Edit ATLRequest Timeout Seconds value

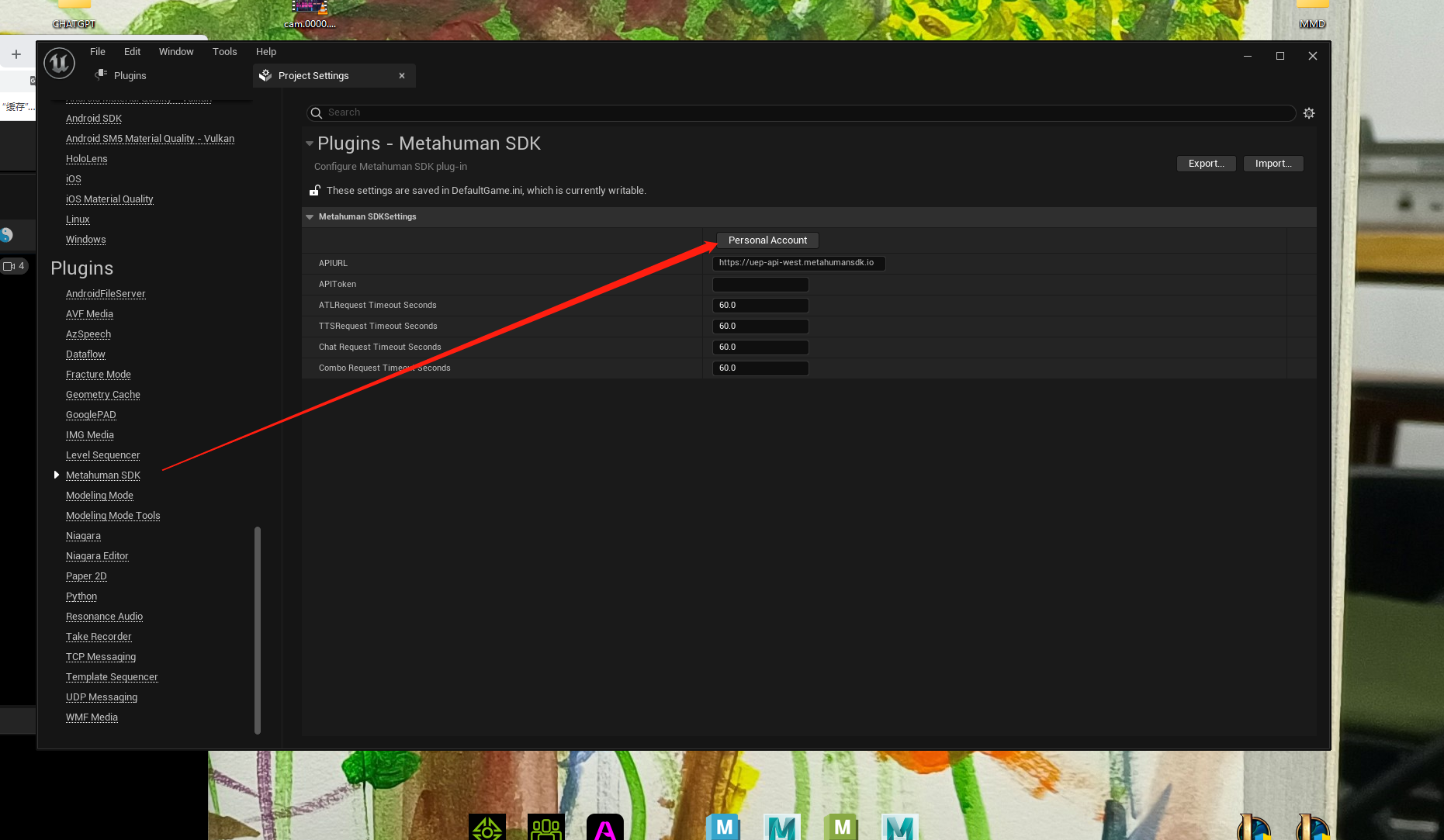(760, 306)
